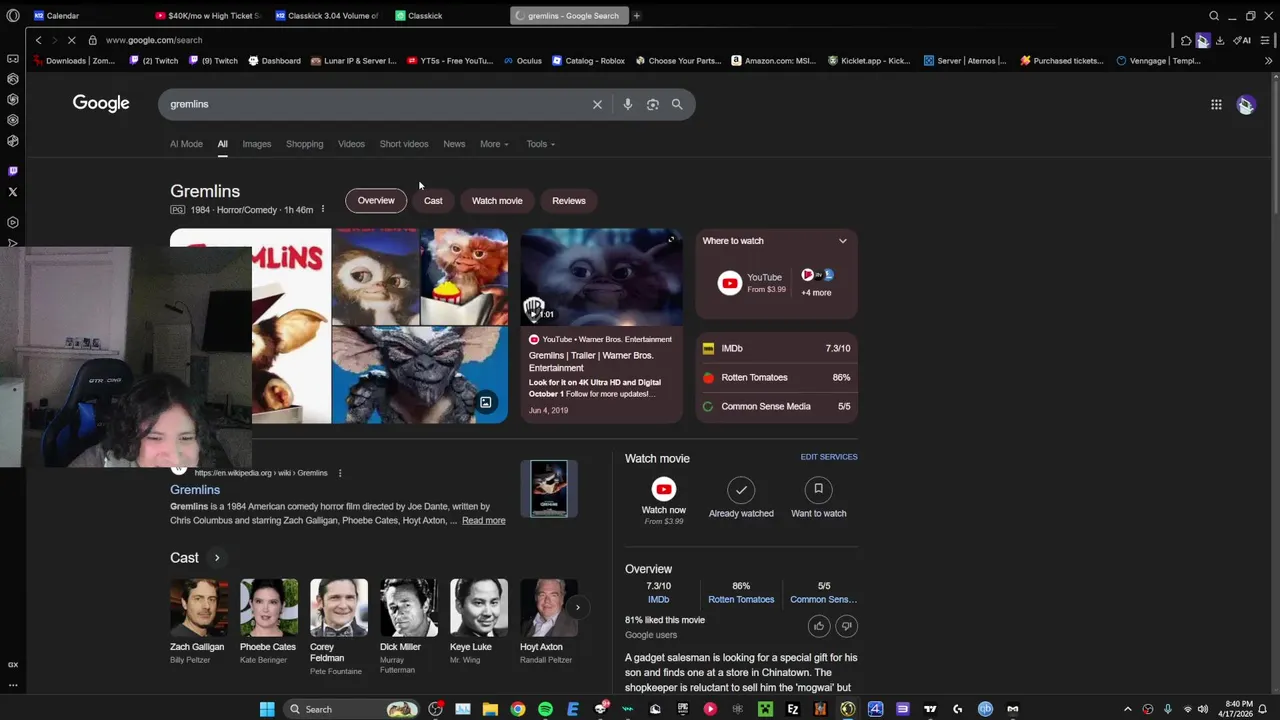Open Spotify from the taskbar
Viewport: 1280px width, 720px height.
(545, 709)
